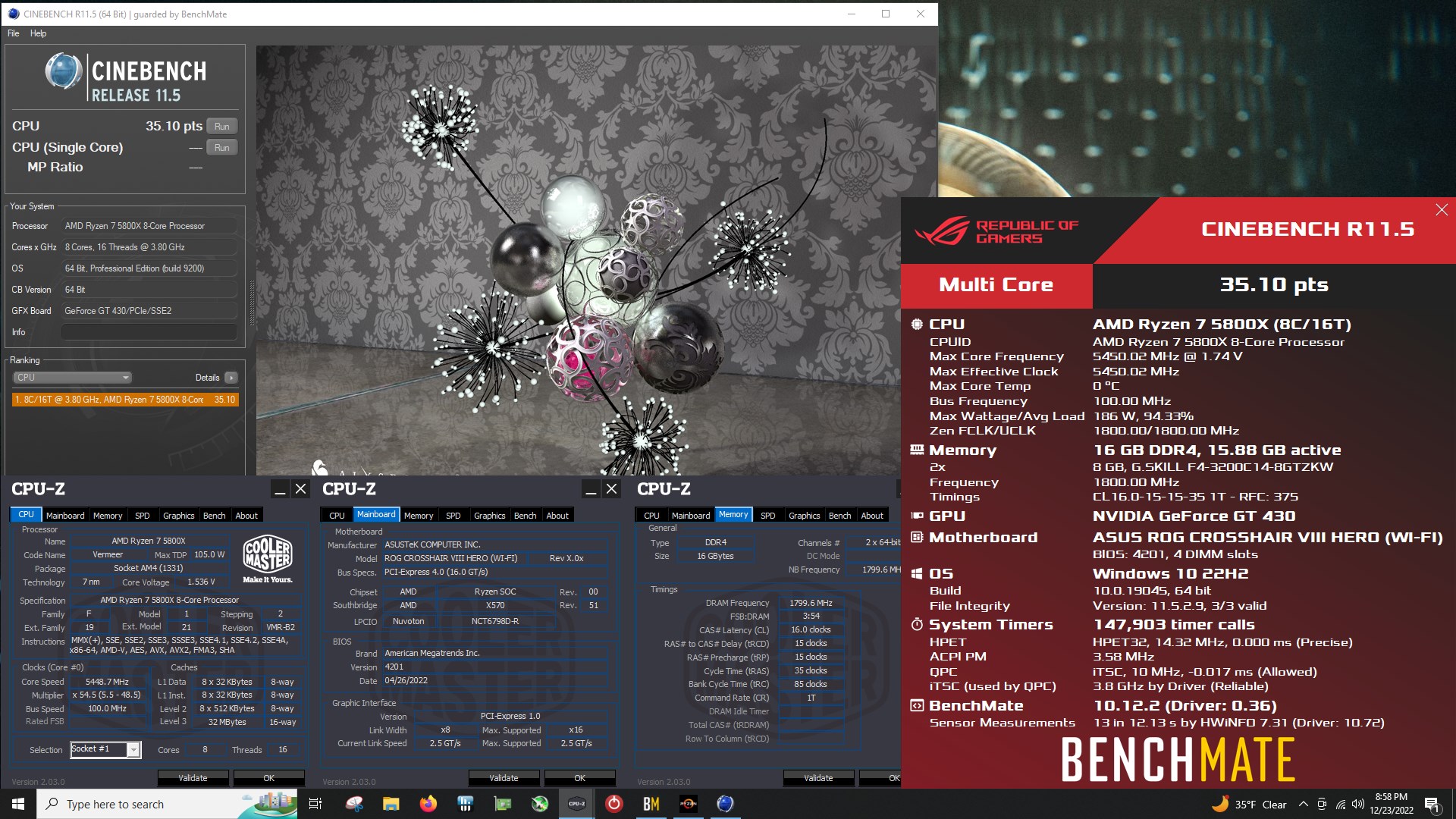Click the Multi Core label in BenchMate
This screenshot has height=819, width=1456.
(x=996, y=285)
